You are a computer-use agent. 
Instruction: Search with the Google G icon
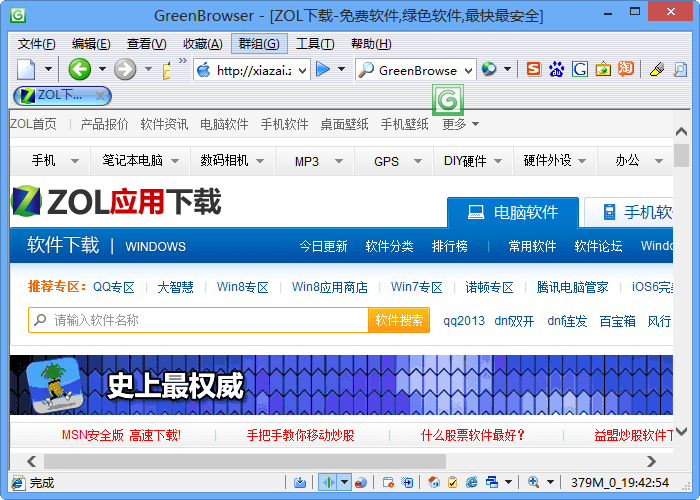(580, 69)
